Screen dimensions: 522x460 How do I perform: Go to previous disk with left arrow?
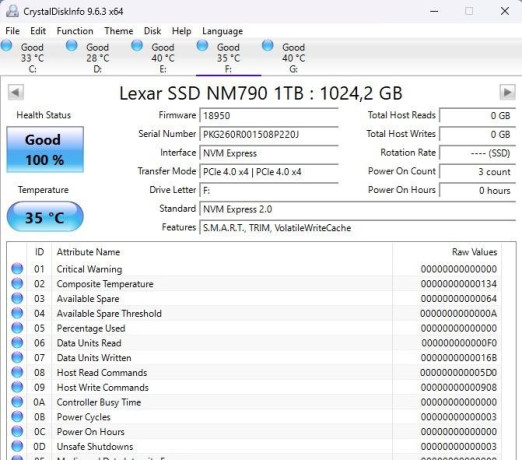point(16,92)
